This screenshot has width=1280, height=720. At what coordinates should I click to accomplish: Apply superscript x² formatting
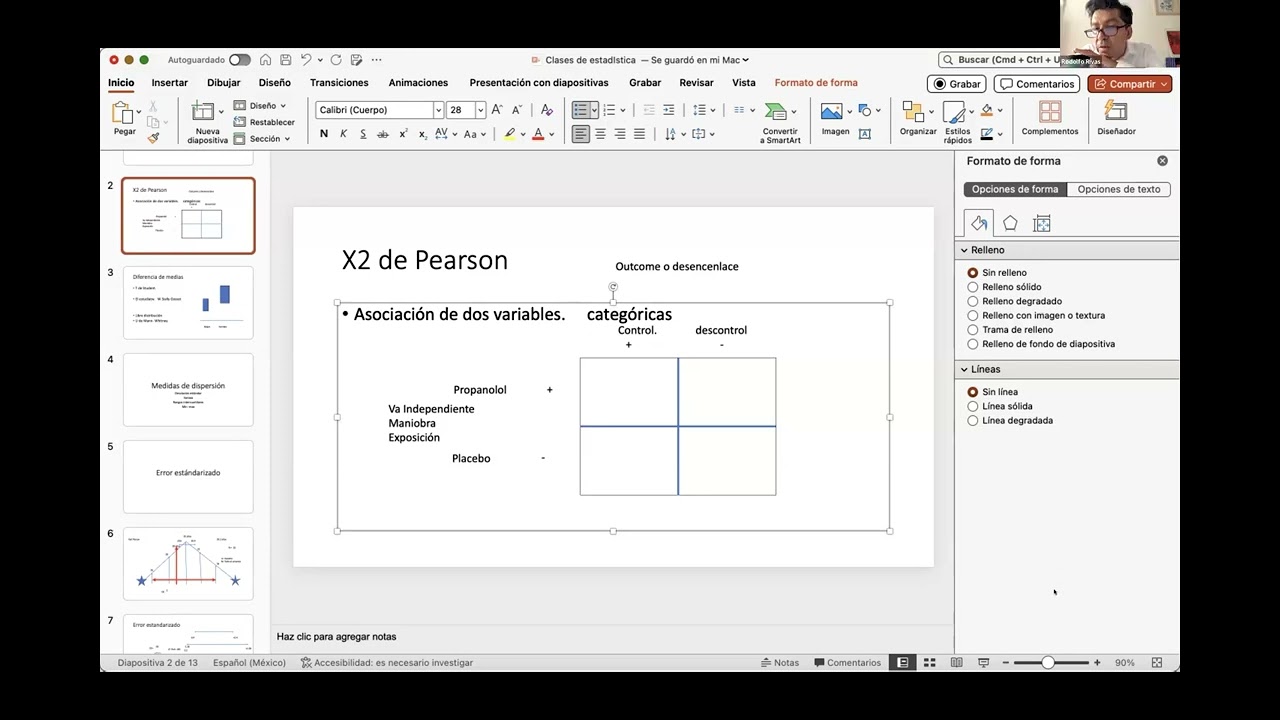[x=403, y=134]
